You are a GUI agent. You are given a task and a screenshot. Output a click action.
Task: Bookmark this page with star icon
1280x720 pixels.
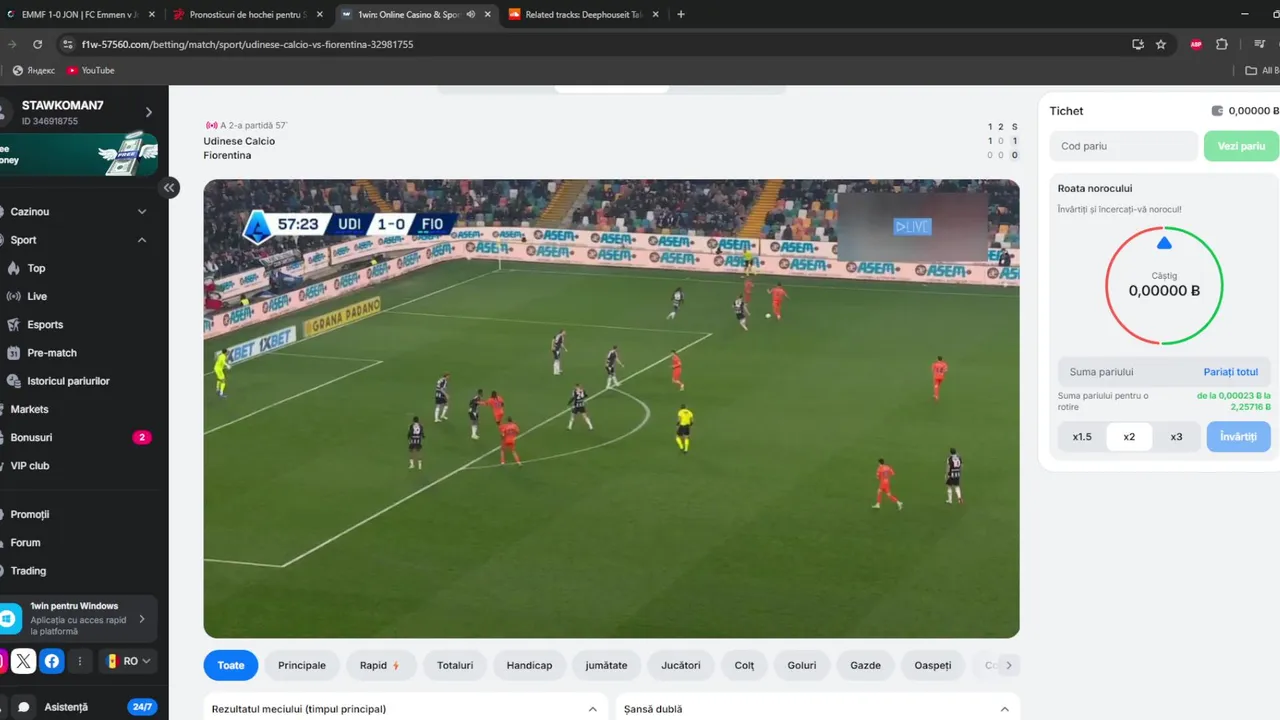(1161, 44)
